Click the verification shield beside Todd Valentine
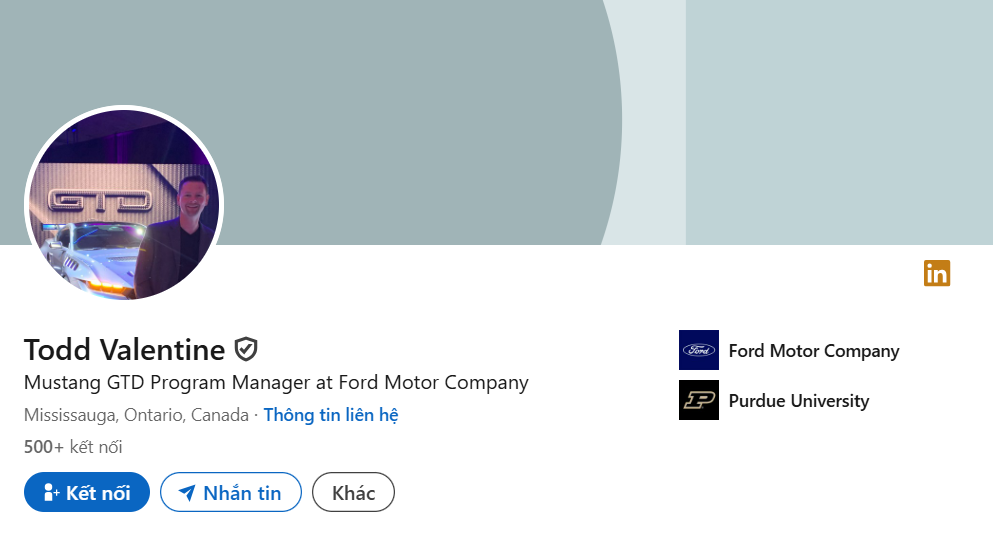This screenshot has width=993, height=541. (246, 349)
